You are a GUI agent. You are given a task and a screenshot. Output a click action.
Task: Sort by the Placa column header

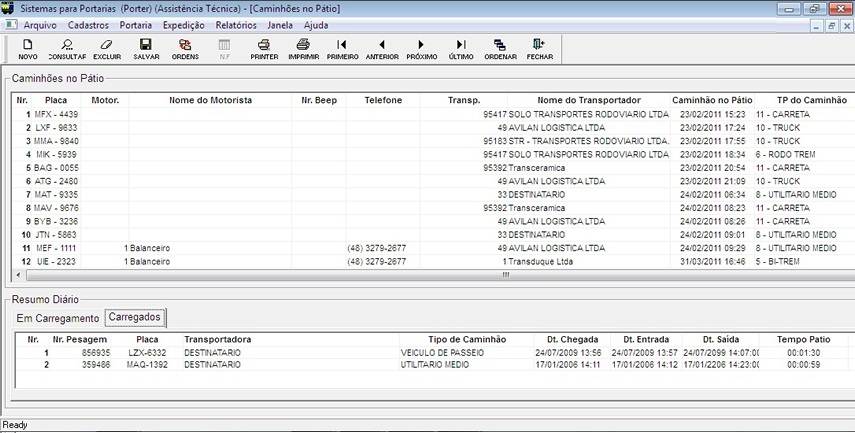tap(56, 101)
